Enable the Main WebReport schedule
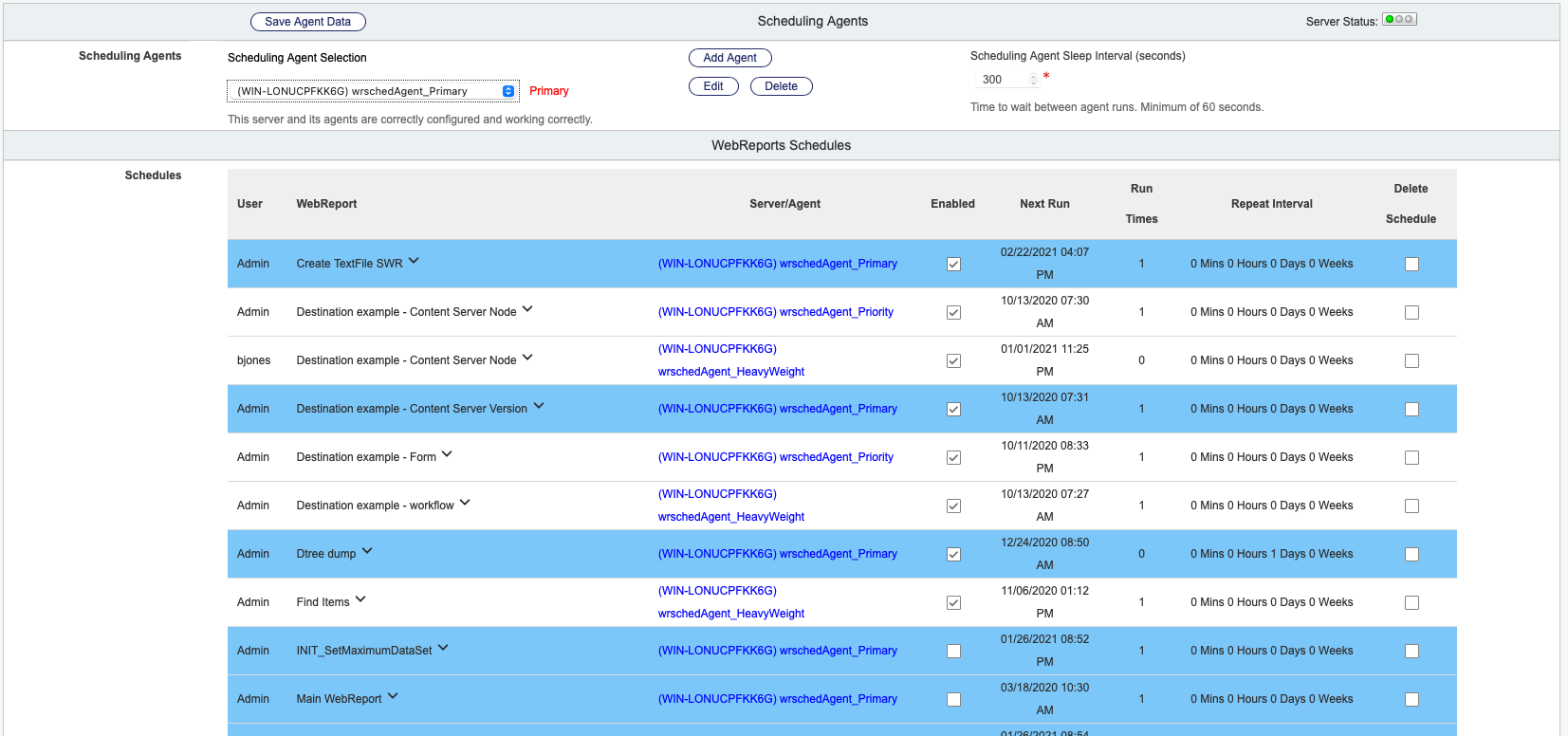 953,700
